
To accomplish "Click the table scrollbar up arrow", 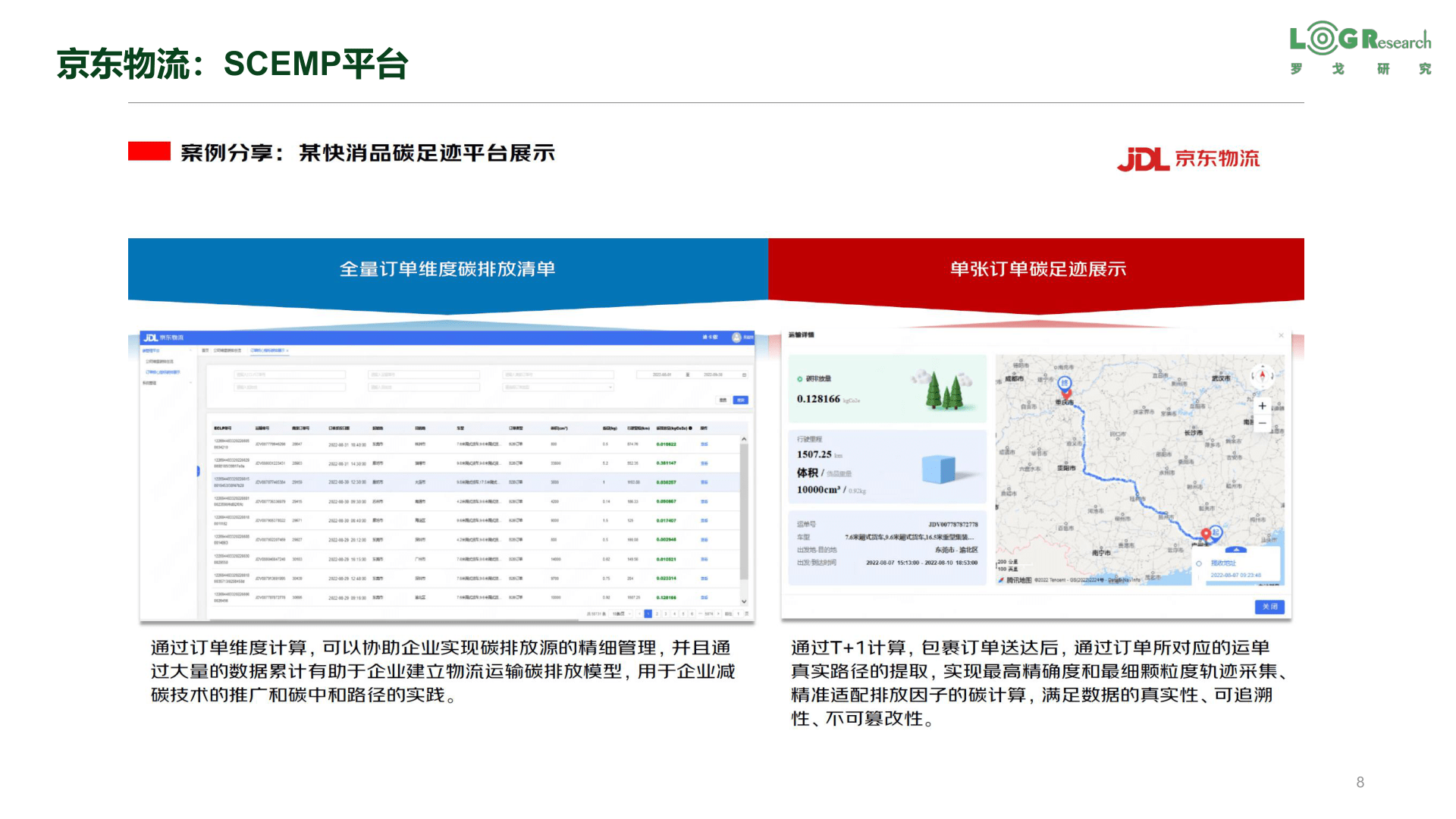I will tap(744, 439).
